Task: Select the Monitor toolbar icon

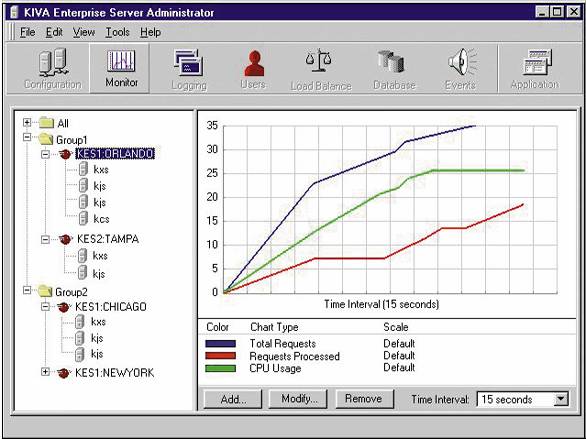Action: [x=120, y=68]
